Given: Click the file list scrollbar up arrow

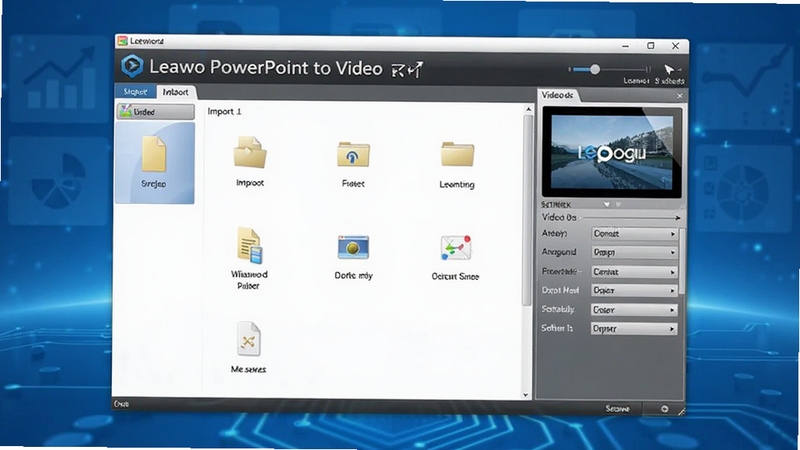Looking at the screenshot, I should [x=528, y=109].
